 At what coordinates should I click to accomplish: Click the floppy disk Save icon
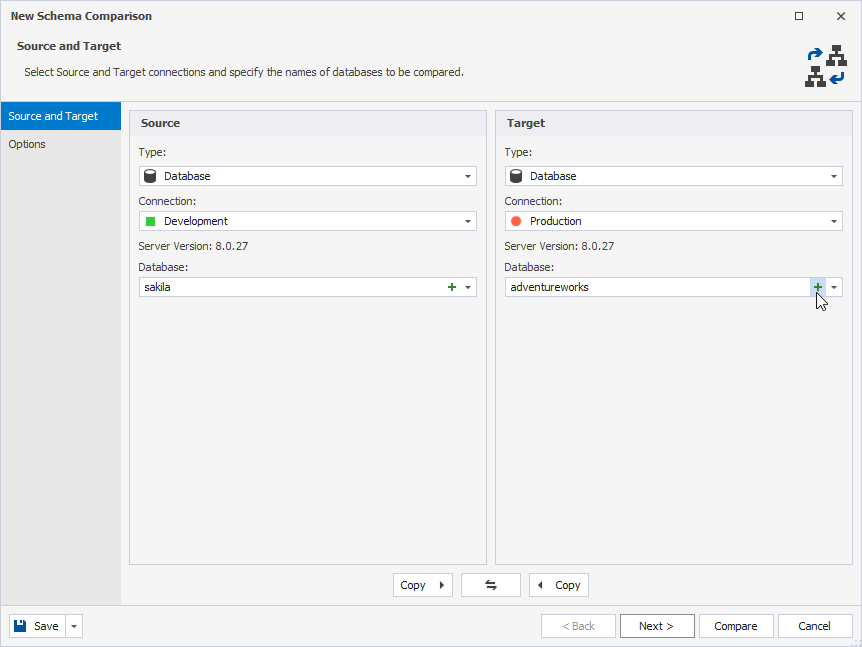pyautogui.click(x=20, y=626)
